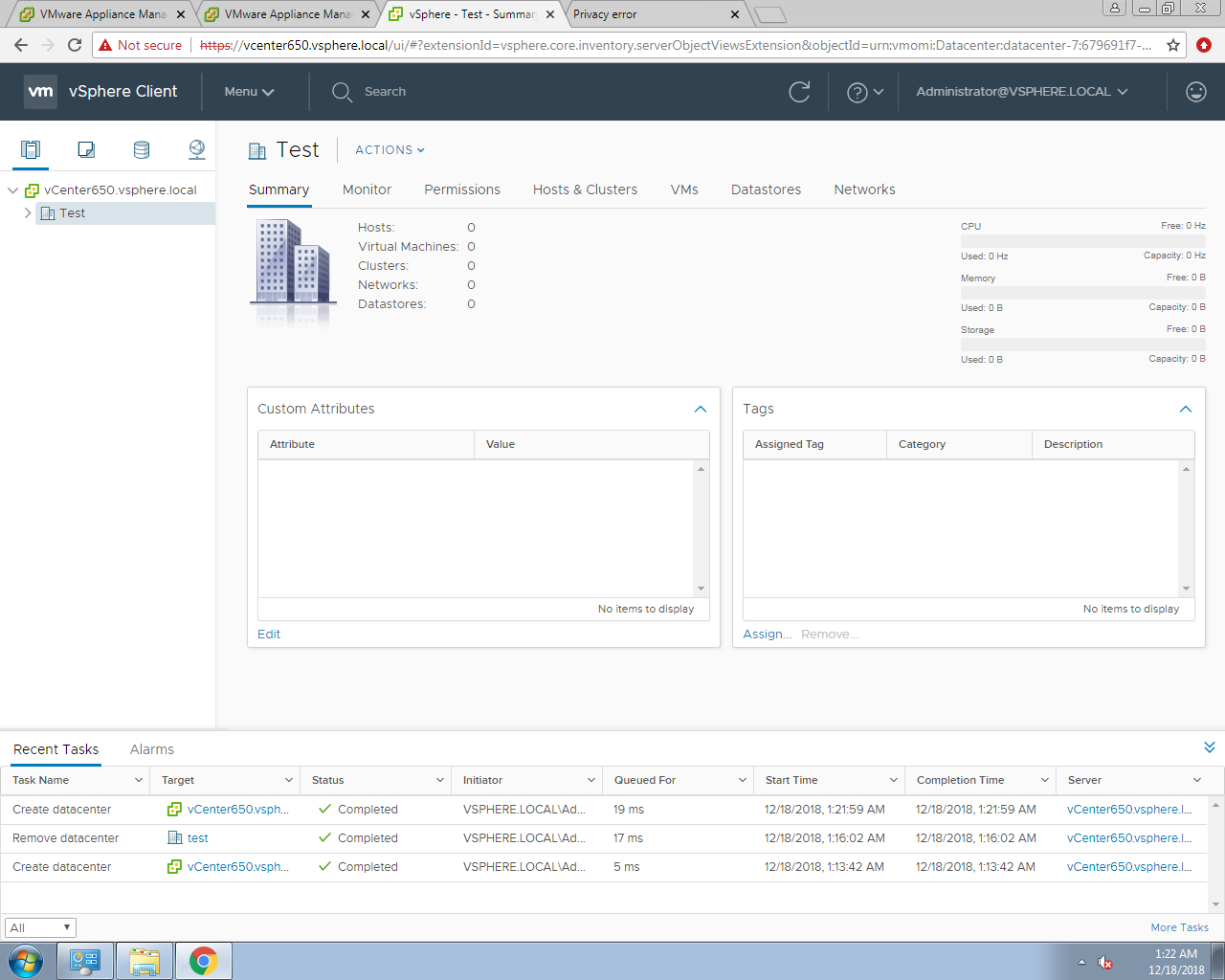Open the Menu dropdown
The height and width of the screenshot is (980, 1225).
pyautogui.click(x=249, y=92)
